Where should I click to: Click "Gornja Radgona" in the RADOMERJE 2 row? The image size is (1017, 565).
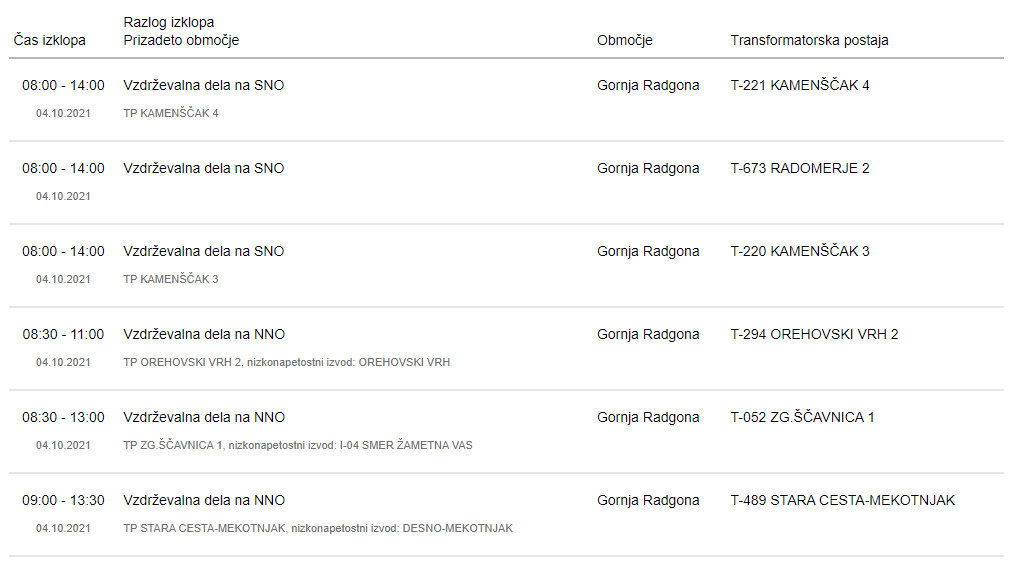coord(648,168)
